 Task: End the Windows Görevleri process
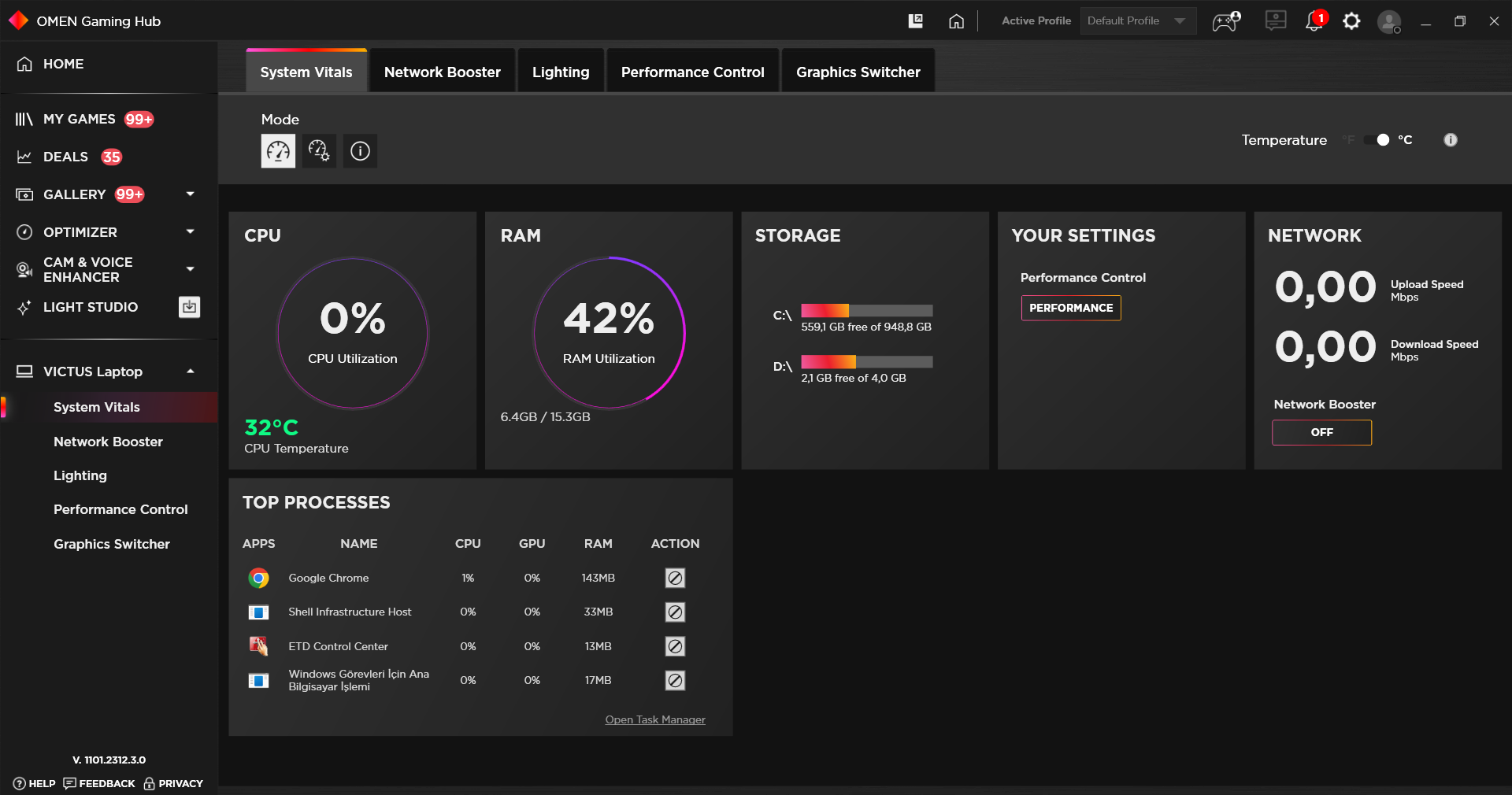[675, 680]
